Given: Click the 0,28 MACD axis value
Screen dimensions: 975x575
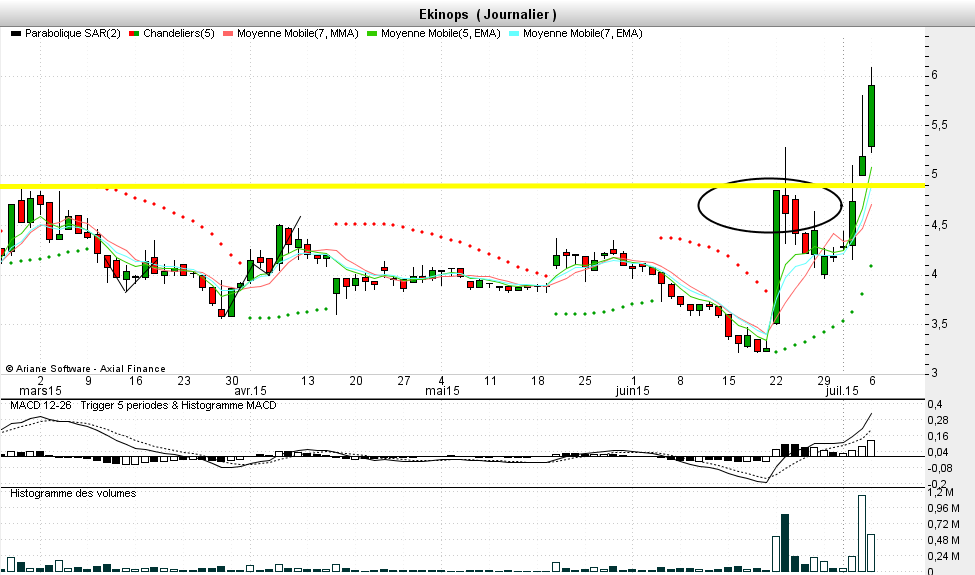Looking at the screenshot, I should click(x=938, y=421).
